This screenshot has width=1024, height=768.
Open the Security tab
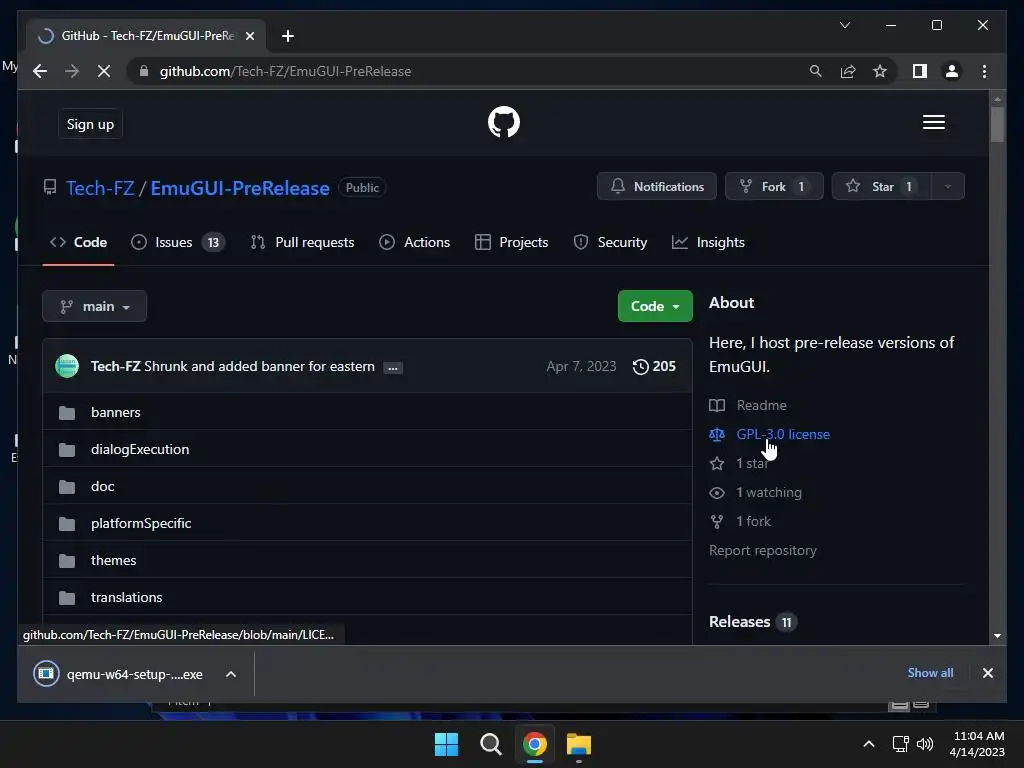point(610,242)
